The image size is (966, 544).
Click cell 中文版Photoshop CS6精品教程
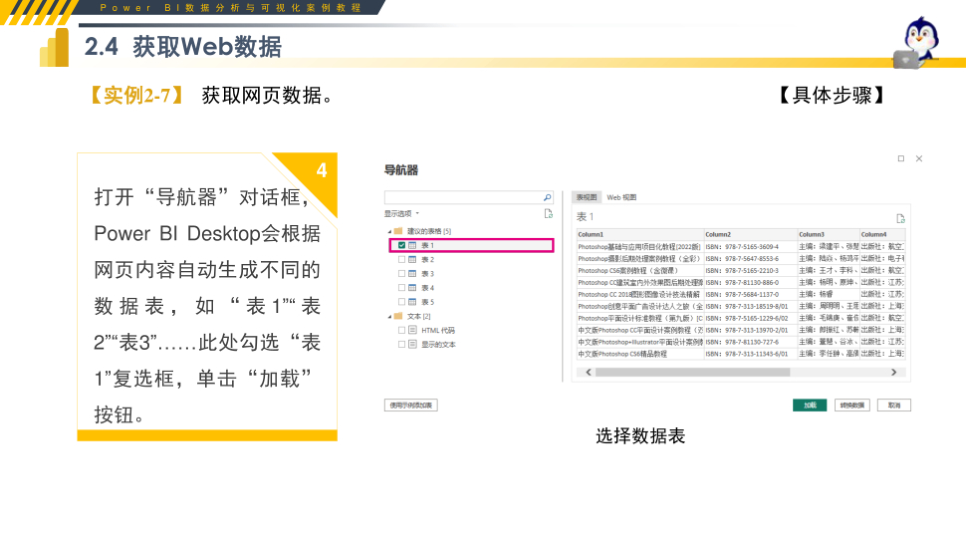tap(640, 354)
